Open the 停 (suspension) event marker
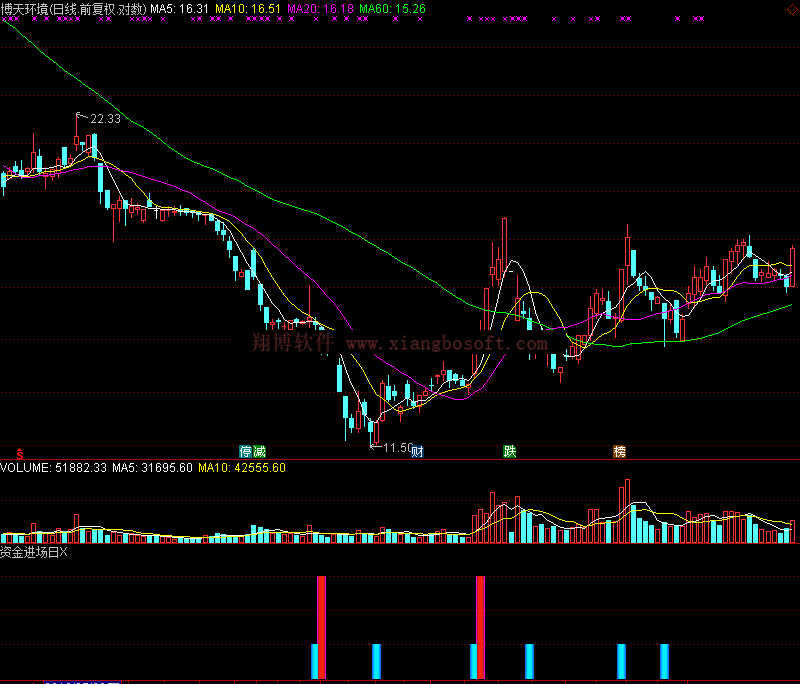The image size is (800, 684). pyautogui.click(x=245, y=451)
